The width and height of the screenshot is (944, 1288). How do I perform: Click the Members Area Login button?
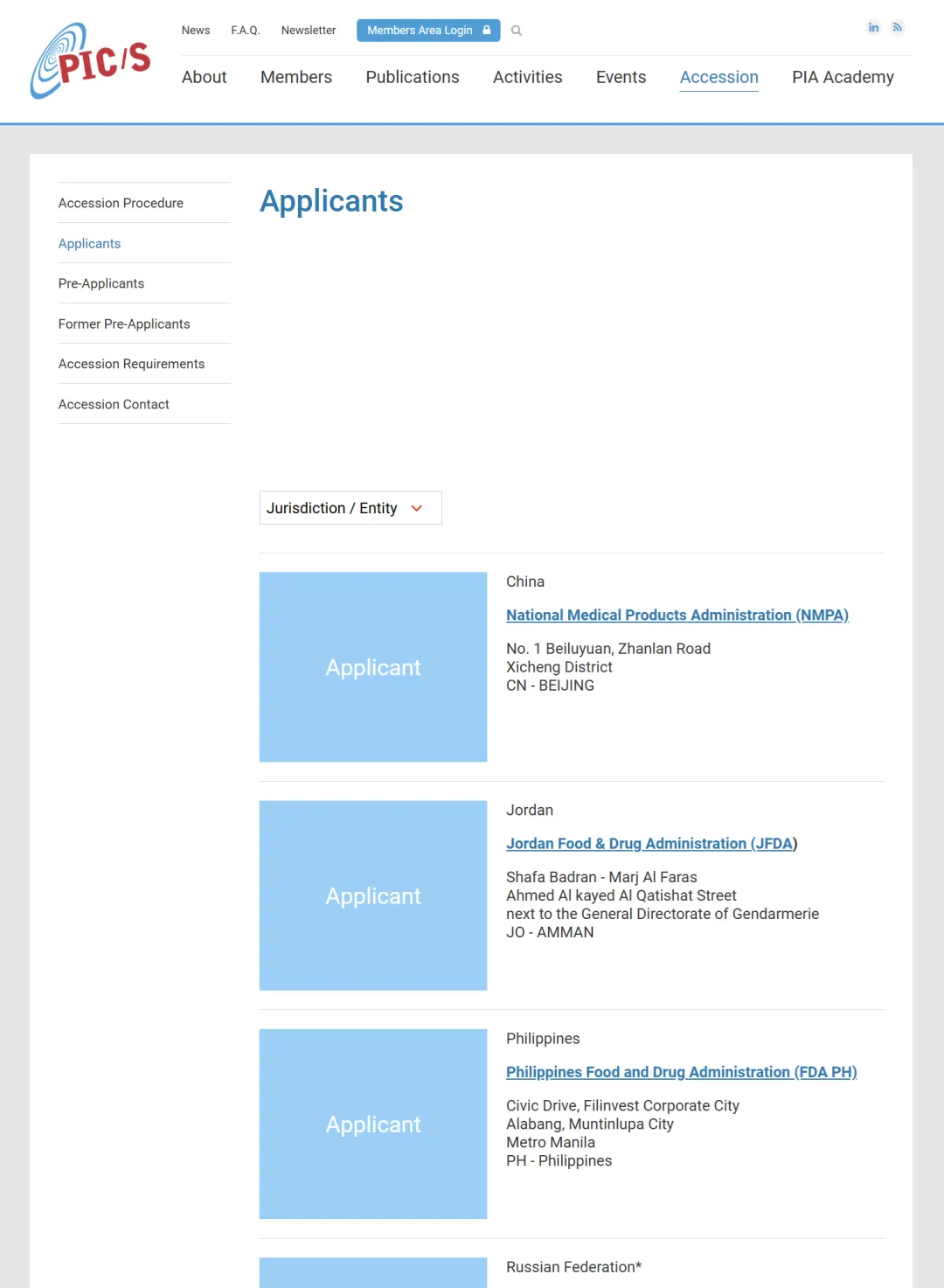(428, 31)
